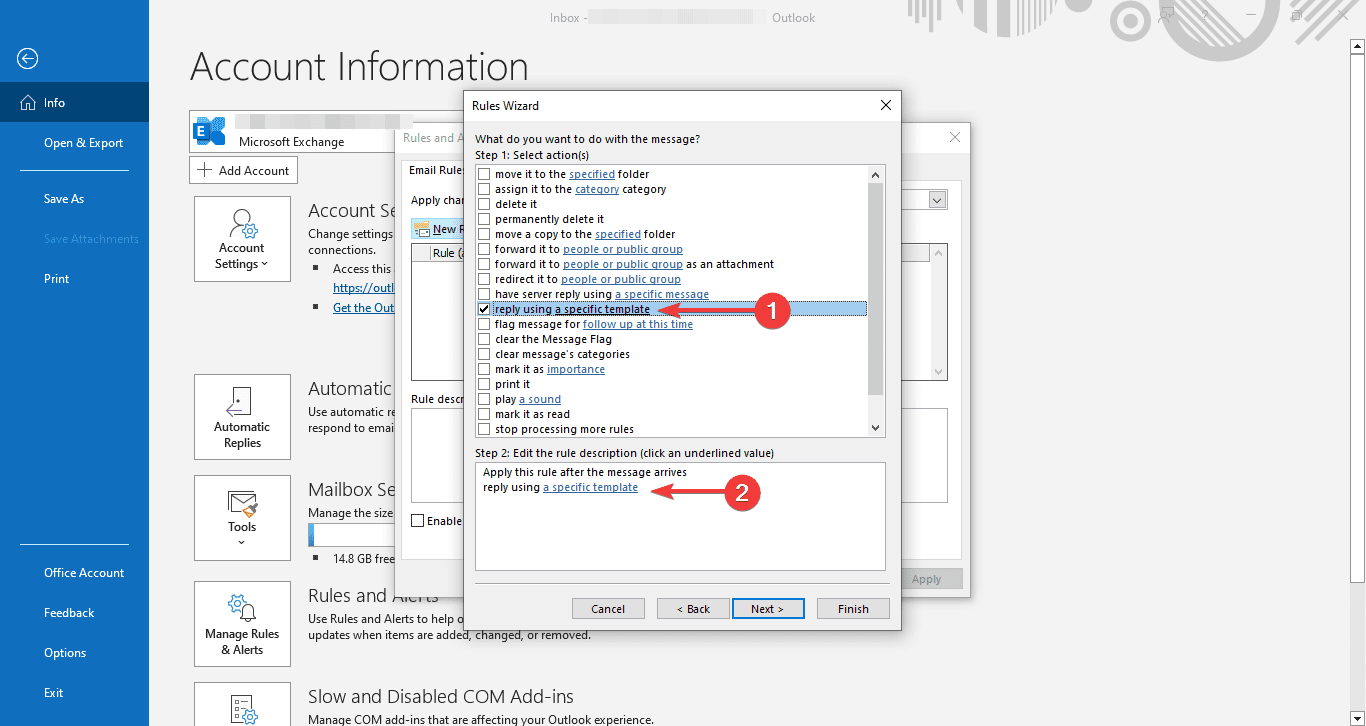This screenshot has width=1366, height=726.
Task: Enable the 'mark it as read' action
Action: 484,414
